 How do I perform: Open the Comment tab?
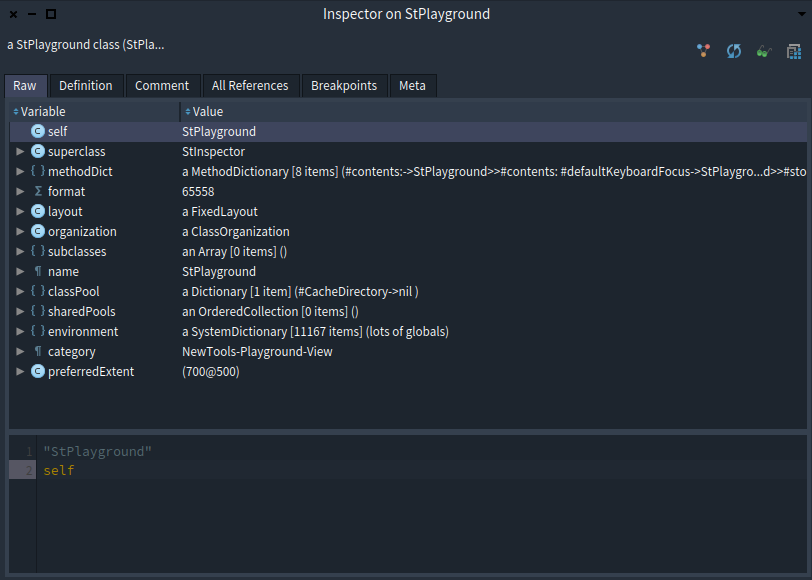tap(162, 85)
